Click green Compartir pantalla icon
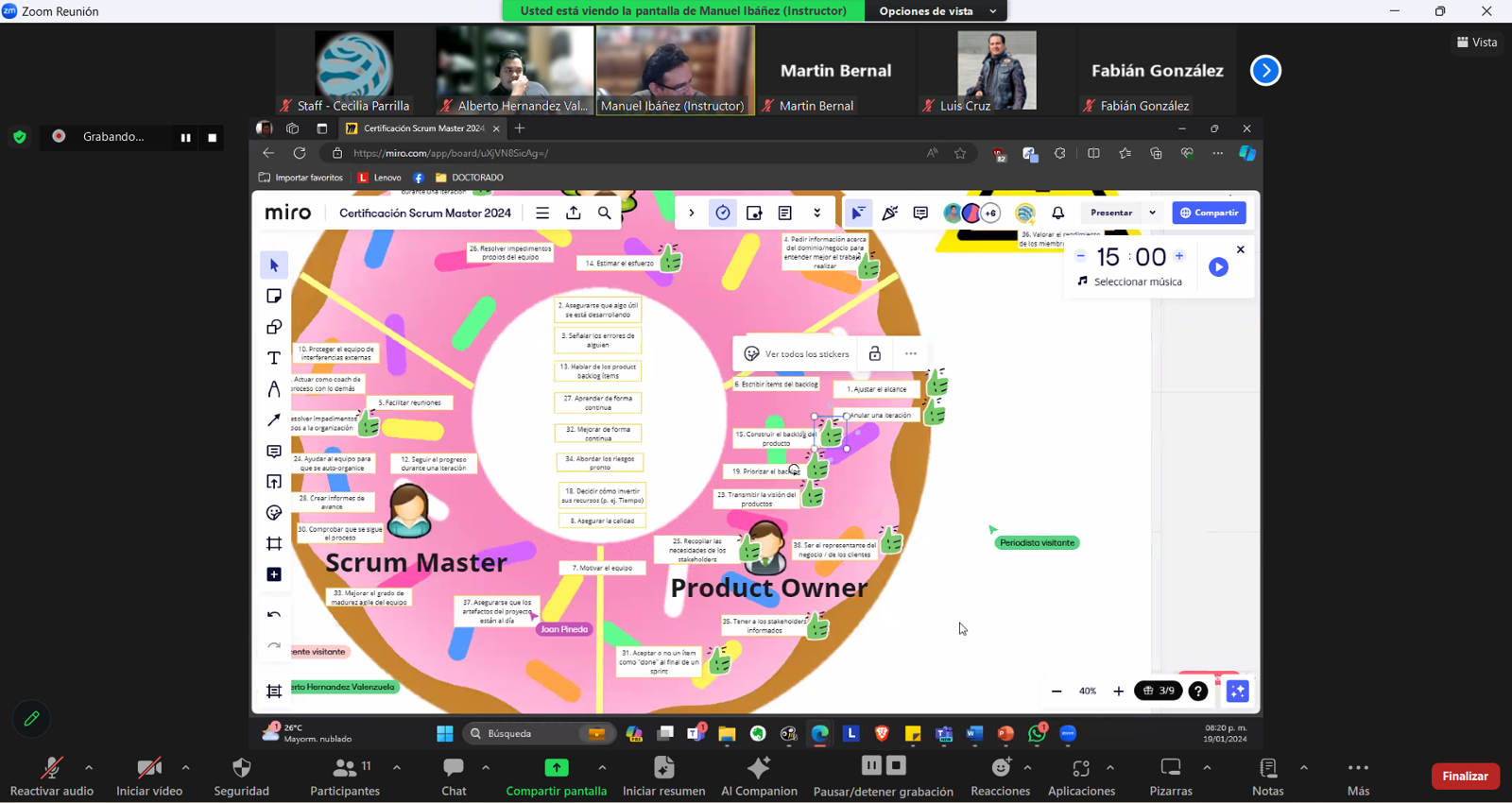This screenshot has height=803, width=1512. [x=556, y=768]
